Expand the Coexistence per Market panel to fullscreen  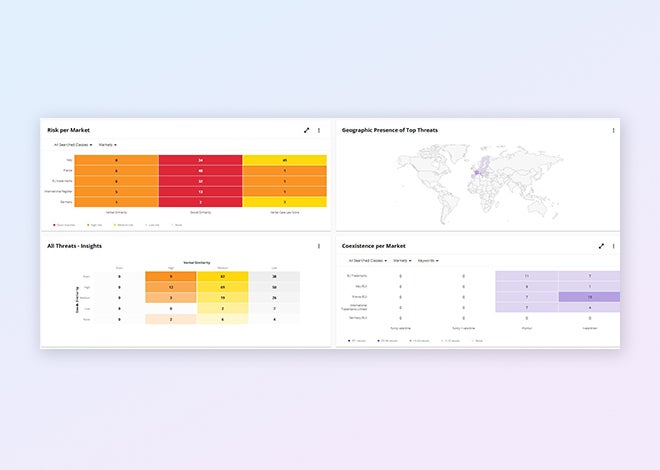coord(601,245)
